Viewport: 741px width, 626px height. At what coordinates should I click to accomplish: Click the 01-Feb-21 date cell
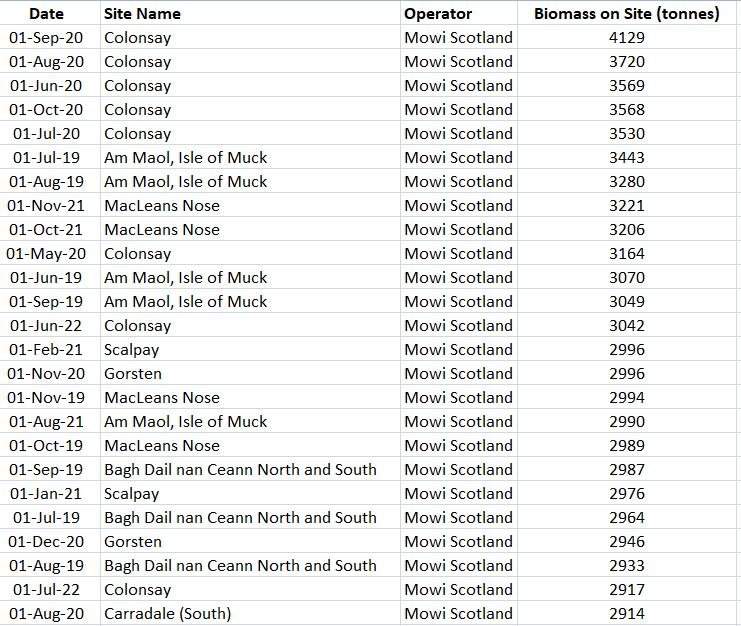tap(46, 350)
